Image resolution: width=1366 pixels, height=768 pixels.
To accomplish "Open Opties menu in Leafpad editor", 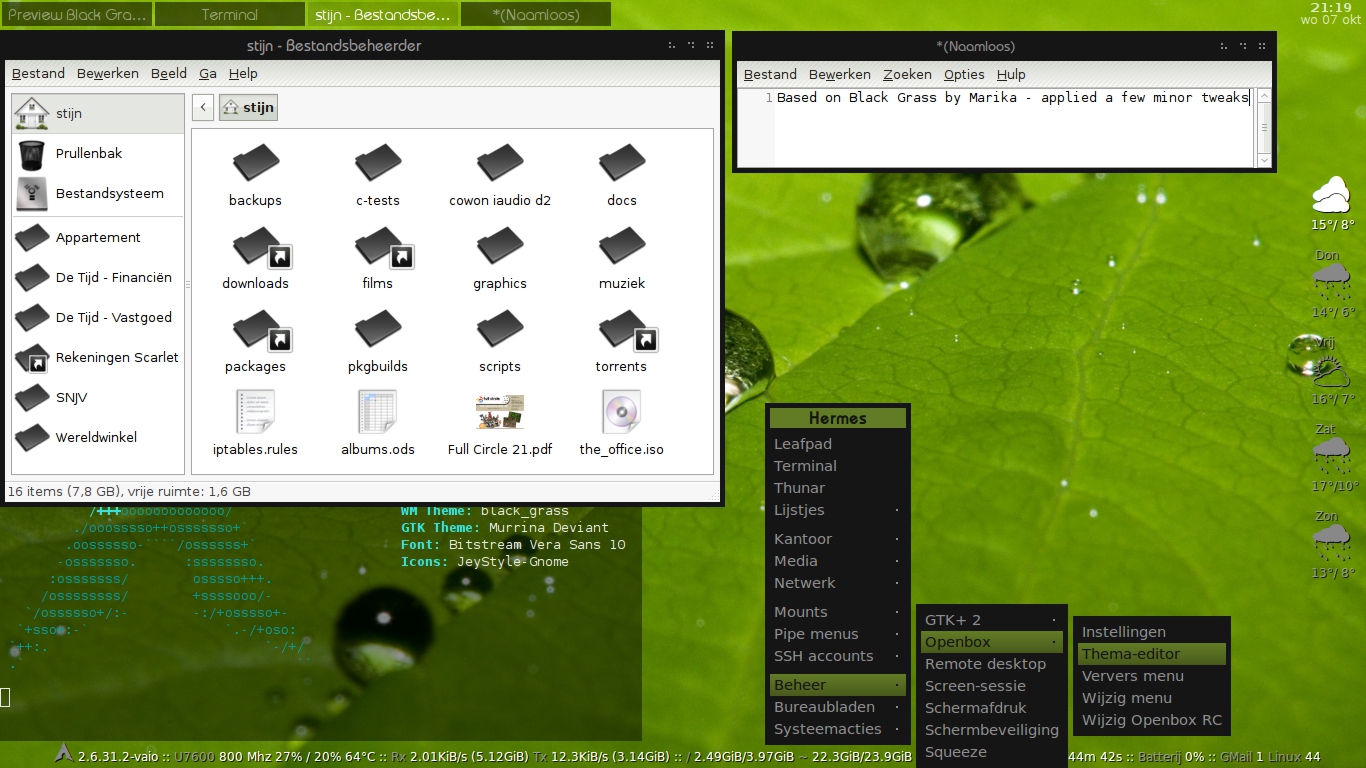I will [x=964, y=75].
